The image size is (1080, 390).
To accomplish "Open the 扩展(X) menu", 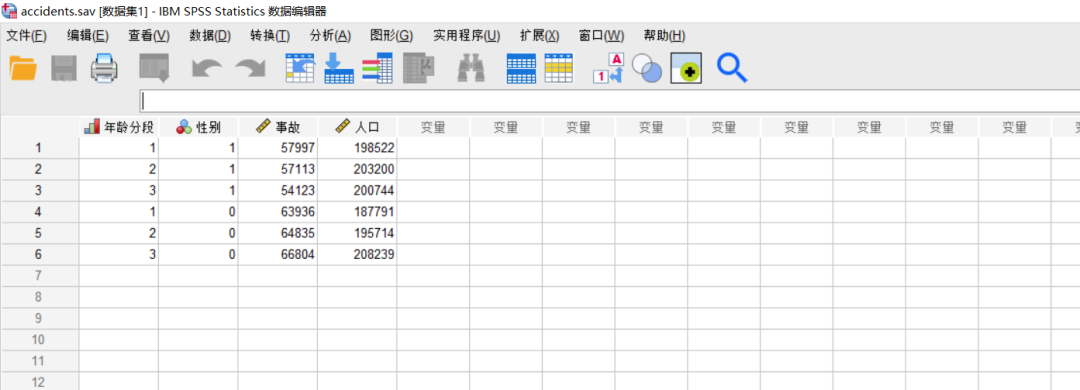I will click(539, 36).
